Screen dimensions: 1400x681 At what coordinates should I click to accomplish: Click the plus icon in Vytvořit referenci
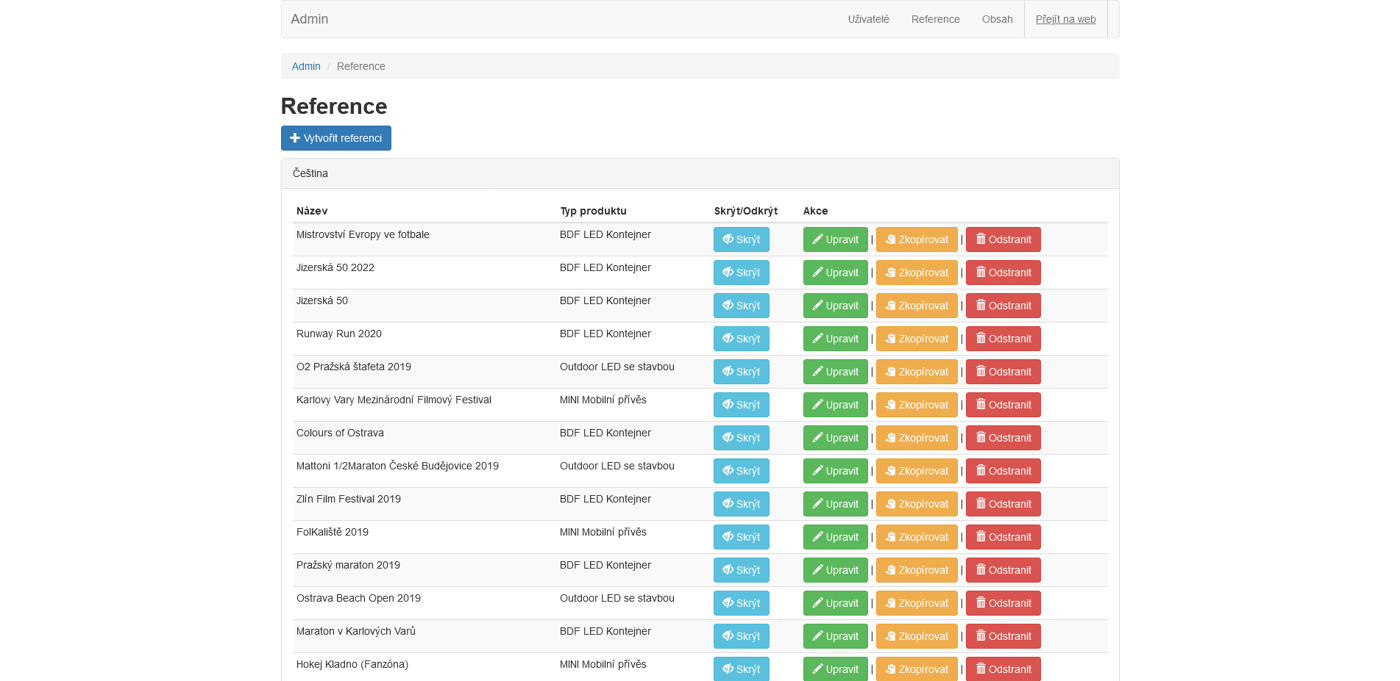point(295,138)
